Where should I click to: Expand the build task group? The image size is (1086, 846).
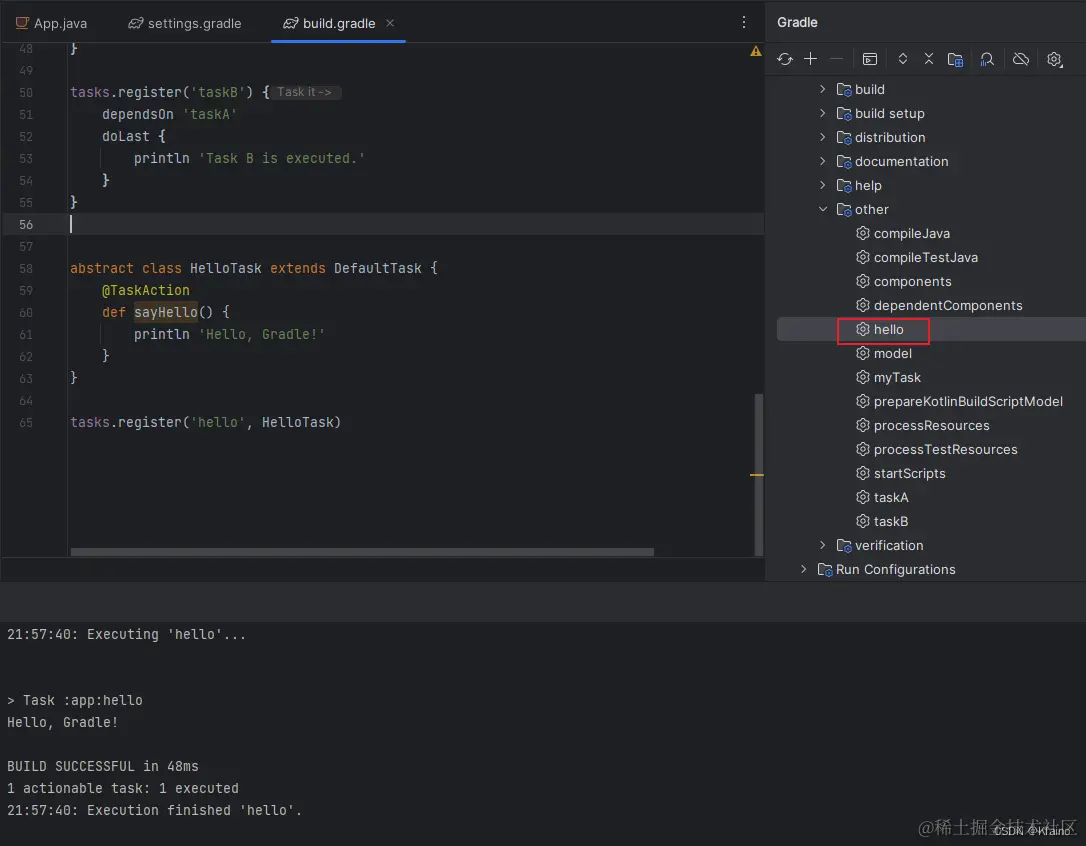click(822, 89)
